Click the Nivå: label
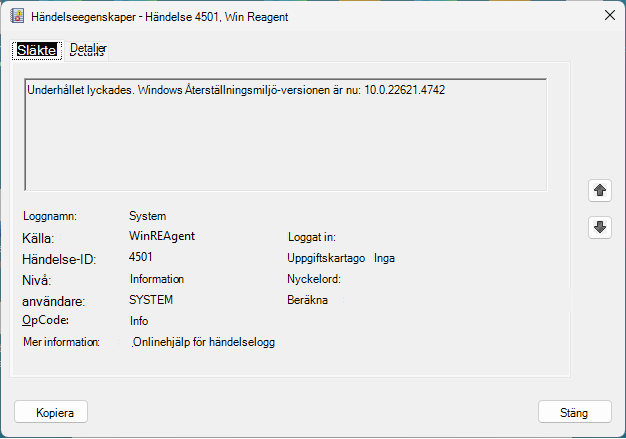This screenshot has width=626, height=439. coord(37,281)
